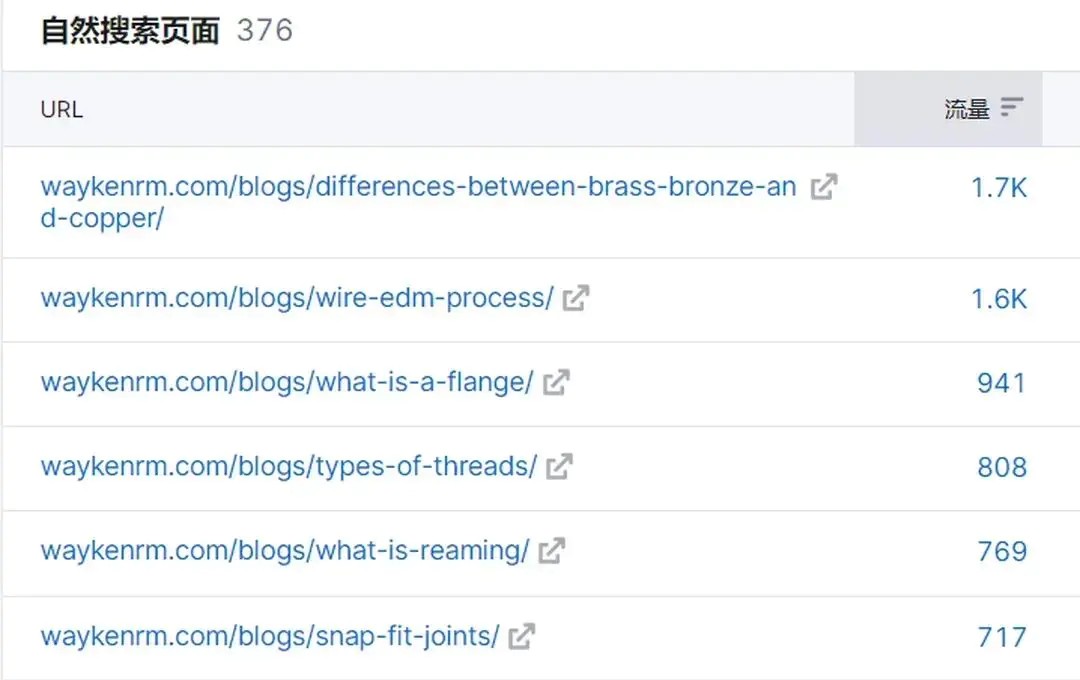Open external link icon for what-is-reaming
The image size is (1080, 680).
[x=552, y=551]
